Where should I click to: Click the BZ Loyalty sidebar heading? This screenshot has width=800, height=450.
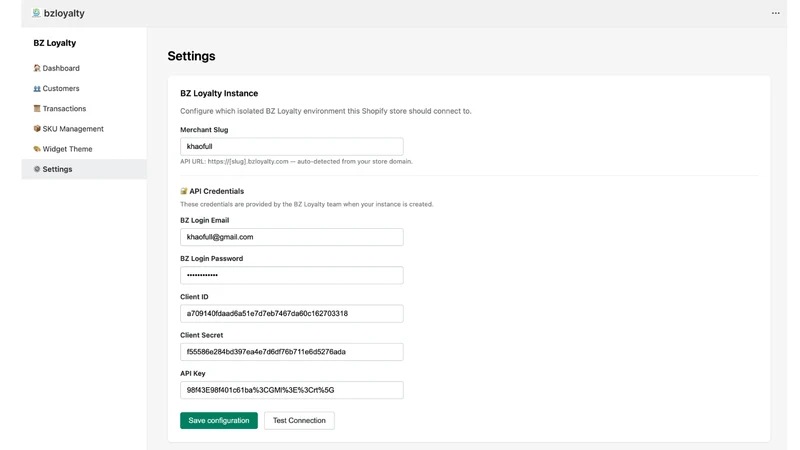[x=55, y=43]
